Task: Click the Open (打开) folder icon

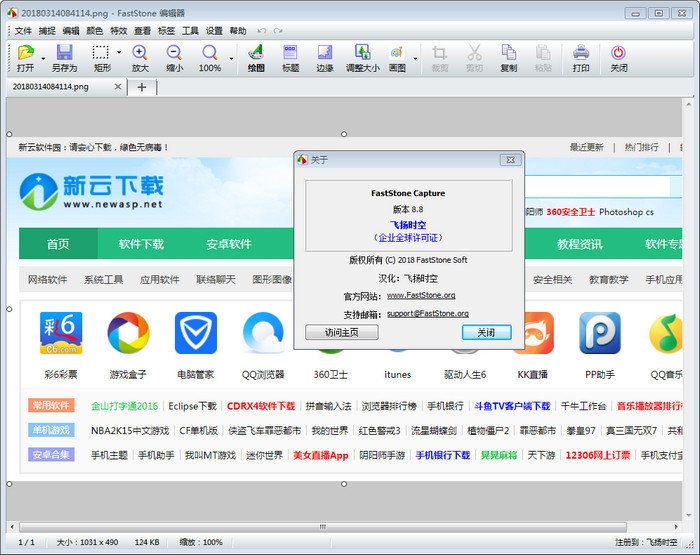Action: [26, 53]
